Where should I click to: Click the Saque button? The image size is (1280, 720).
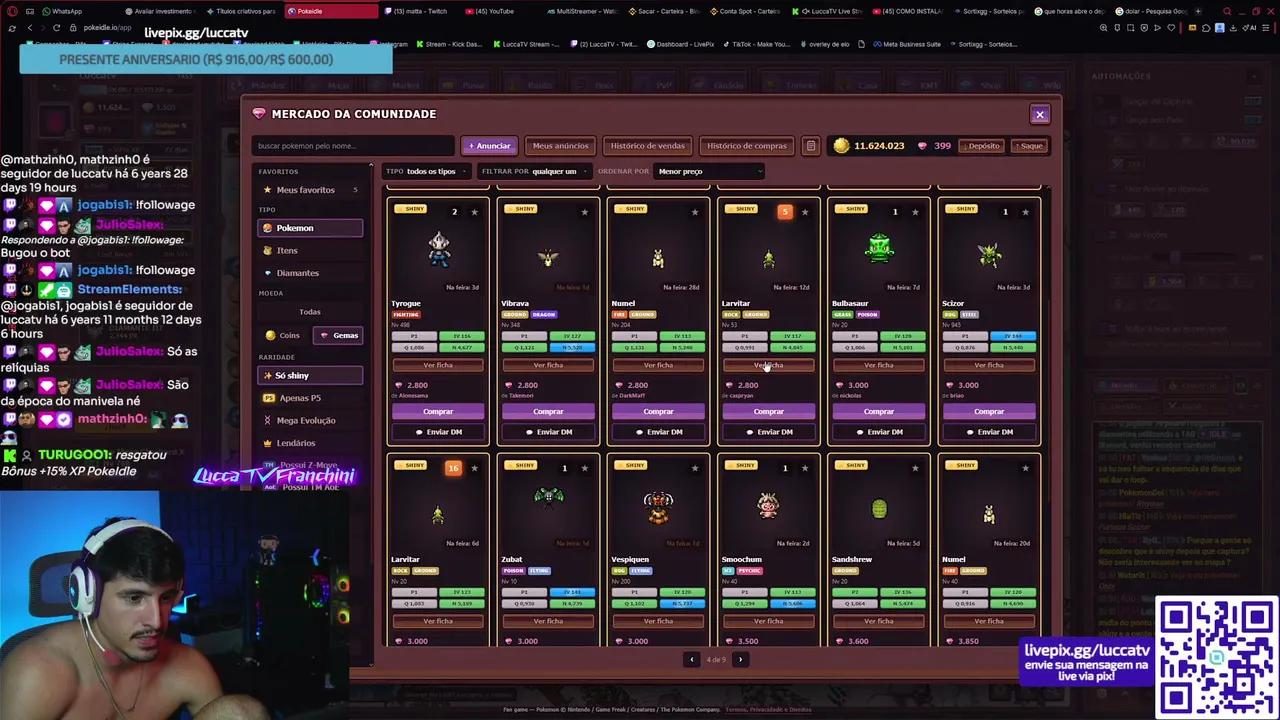pos(1029,146)
